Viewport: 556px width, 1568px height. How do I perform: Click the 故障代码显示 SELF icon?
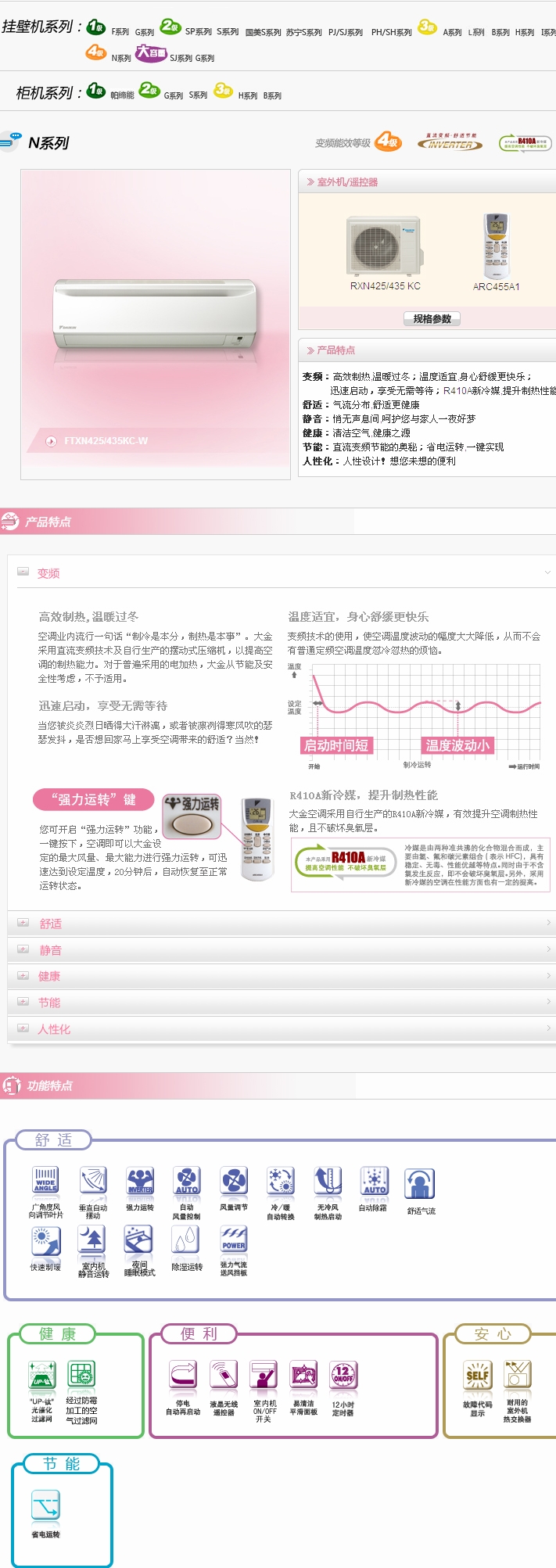pyautogui.click(x=477, y=1375)
